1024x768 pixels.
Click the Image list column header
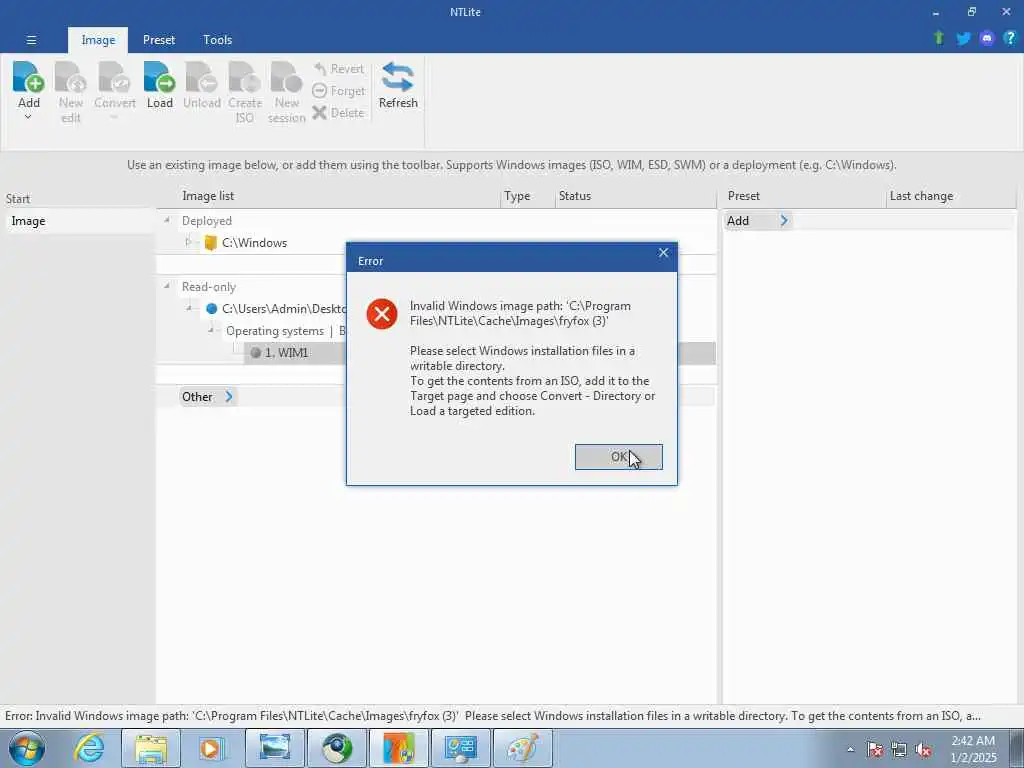[x=208, y=196]
